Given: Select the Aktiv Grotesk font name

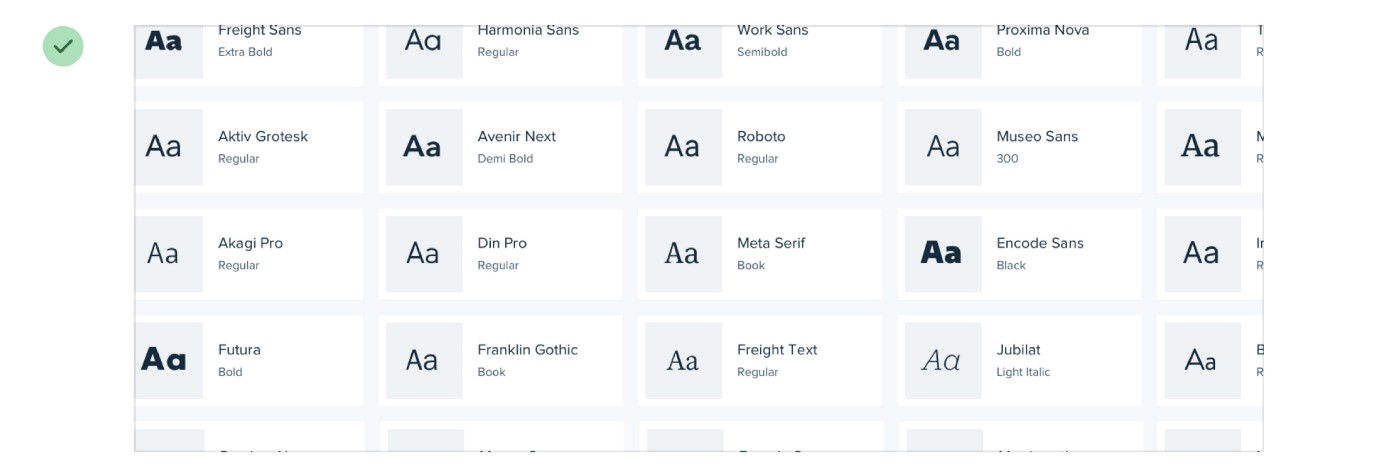Looking at the screenshot, I should click(x=263, y=136).
